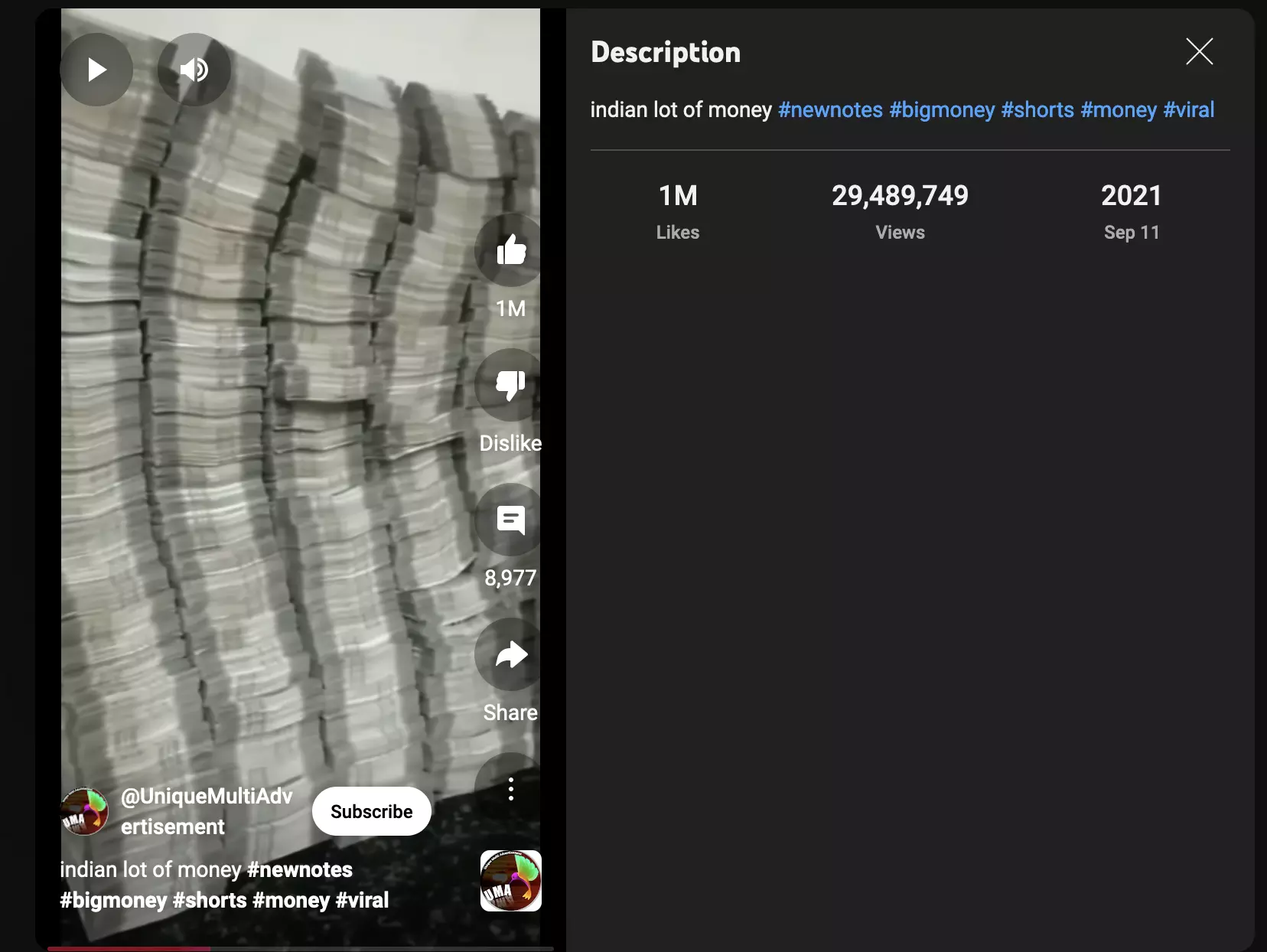Select #viral hashtag in video caption overlay
The width and height of the screenshot is (1267, 952).
point(362,900)
